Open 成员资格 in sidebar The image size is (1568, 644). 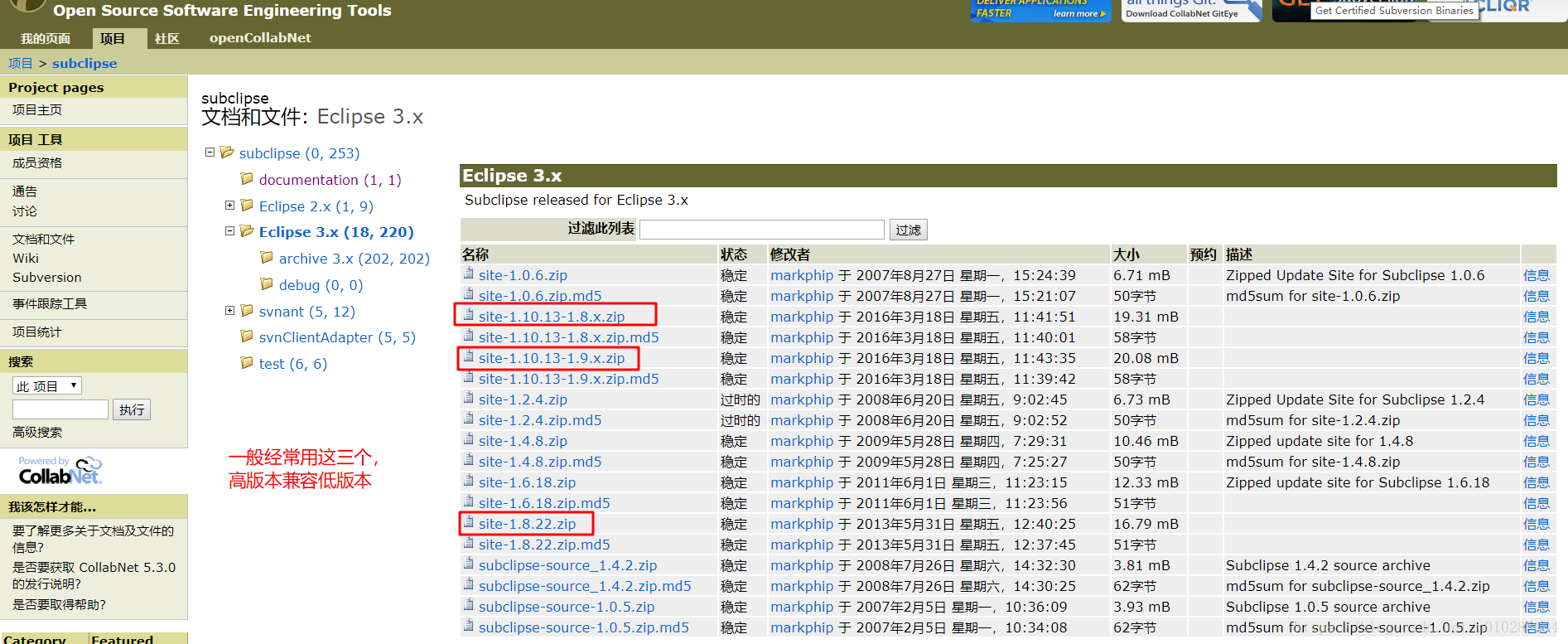(x=37, y=162)
